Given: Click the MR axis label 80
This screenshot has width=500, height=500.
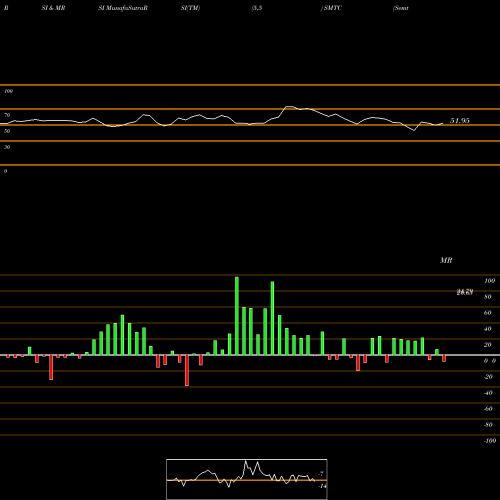Looking at the screenshot, I should point(488,297).
